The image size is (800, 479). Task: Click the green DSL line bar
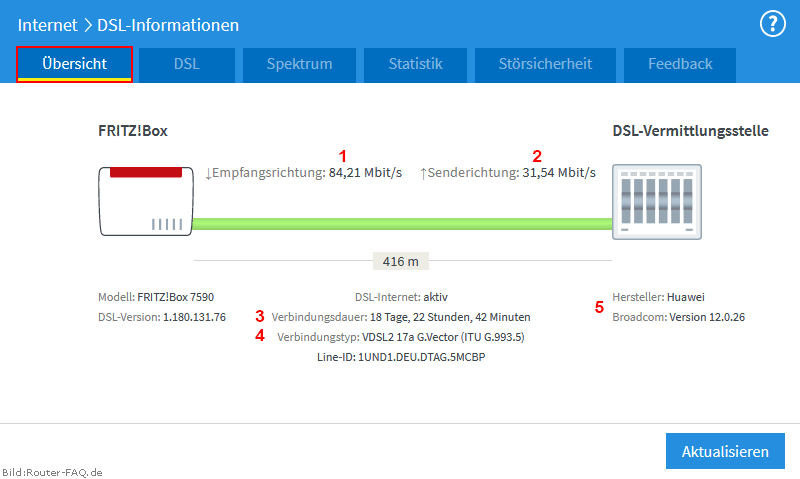[x=402, y=224]
